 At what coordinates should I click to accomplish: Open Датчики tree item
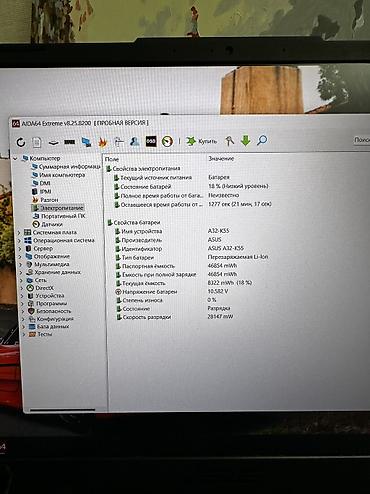(47, 224)
